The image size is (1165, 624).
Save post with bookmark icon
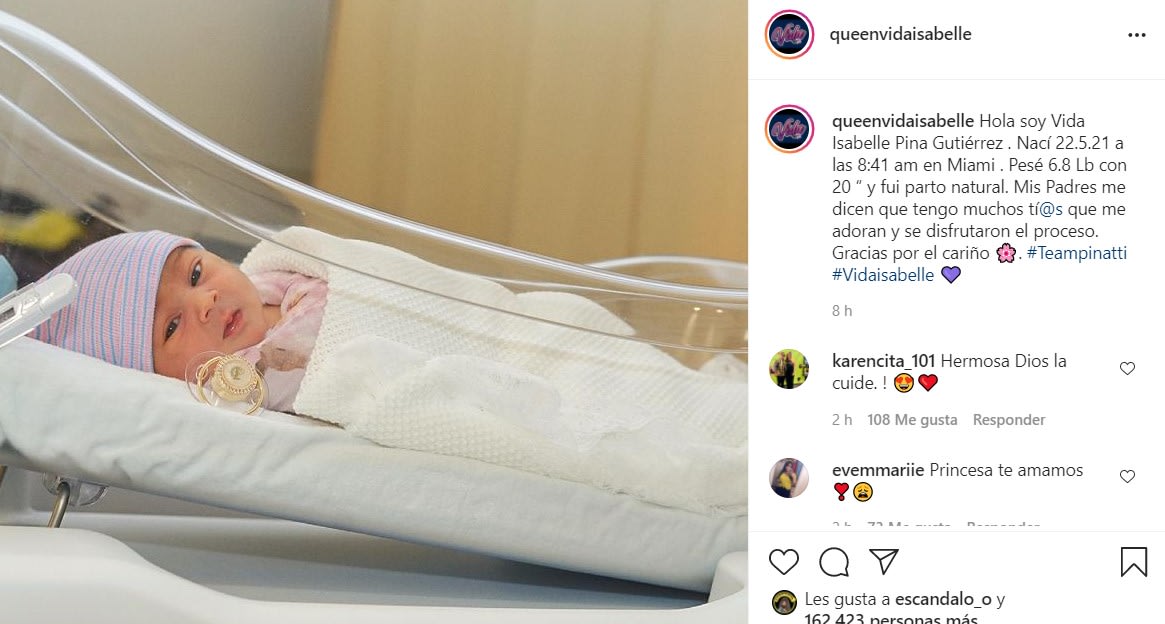point(1134,562)
